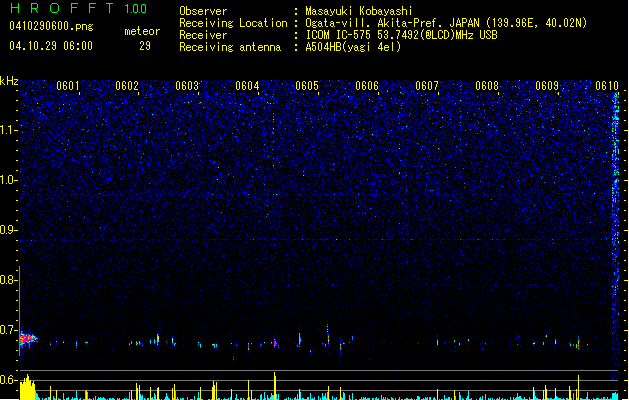Click the antenna value A504HB(yagi 4el)
This screenshot has height=400, width=629.
353,47
